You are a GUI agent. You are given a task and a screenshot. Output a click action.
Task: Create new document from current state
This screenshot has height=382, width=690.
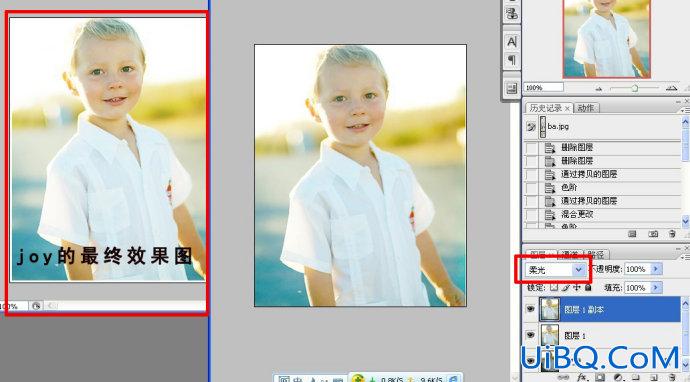[x=632, y=234]
